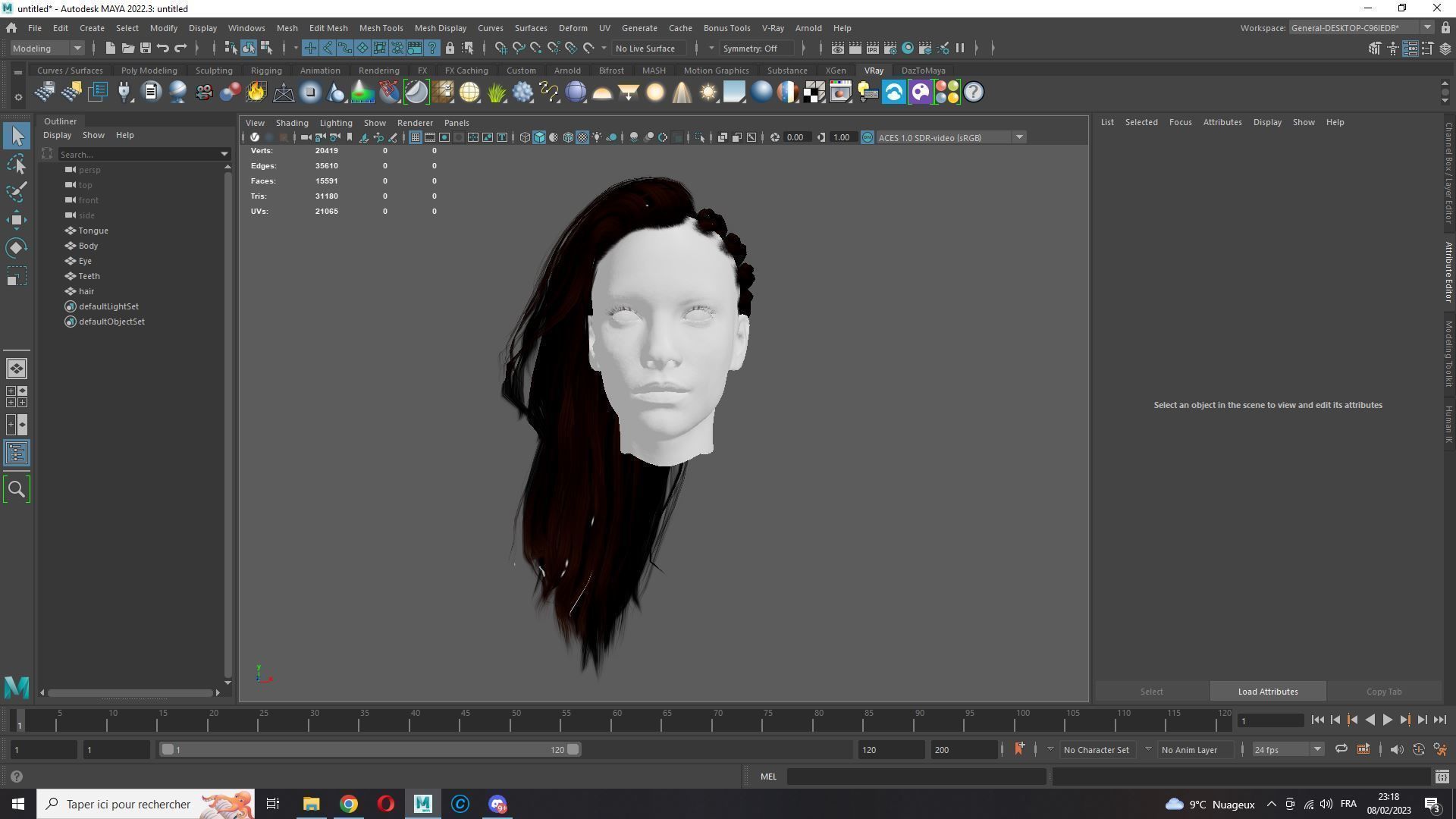1456x819 pixels.
Task: Click the current frame input field
Action: coord(1270,720)
